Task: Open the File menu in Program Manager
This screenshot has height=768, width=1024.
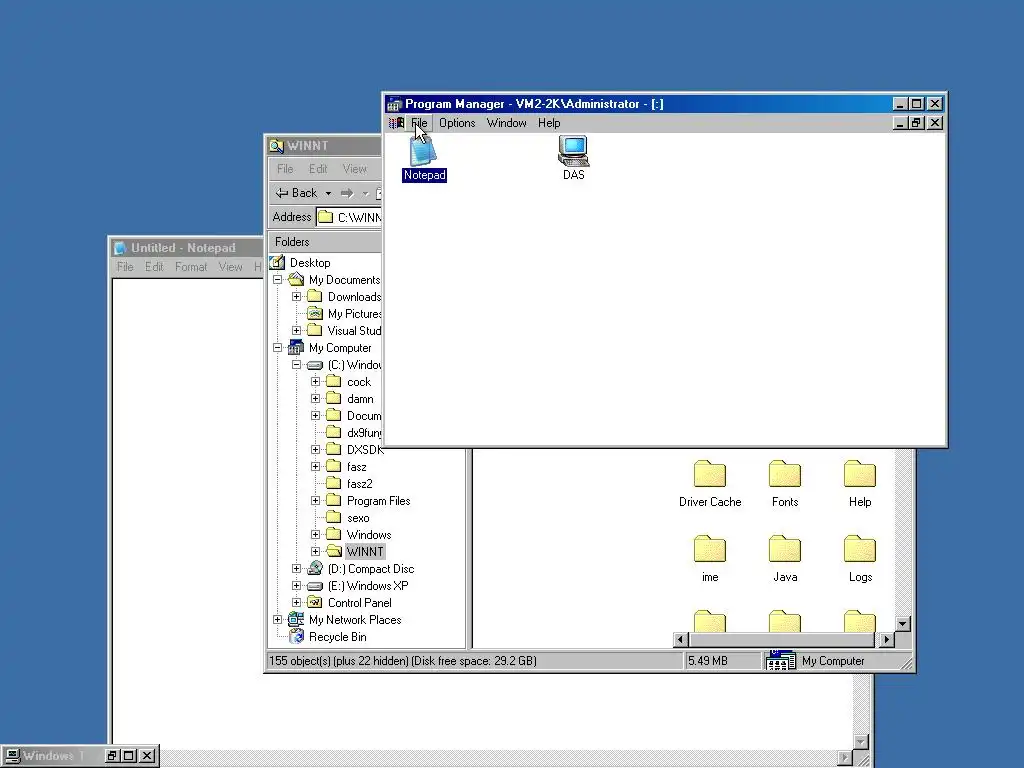Action: (x=419, y=123)
